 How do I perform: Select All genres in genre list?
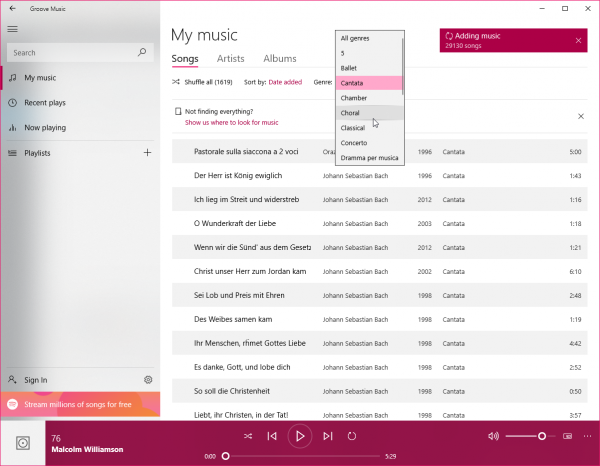pyautogui.click(x=369, y=38)
